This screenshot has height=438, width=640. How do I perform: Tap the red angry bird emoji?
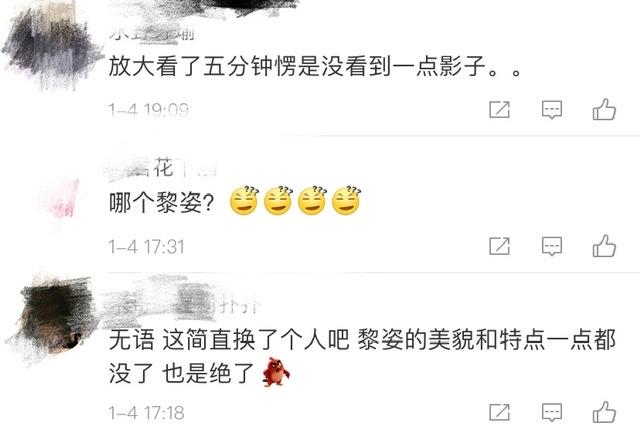(276, 371)
